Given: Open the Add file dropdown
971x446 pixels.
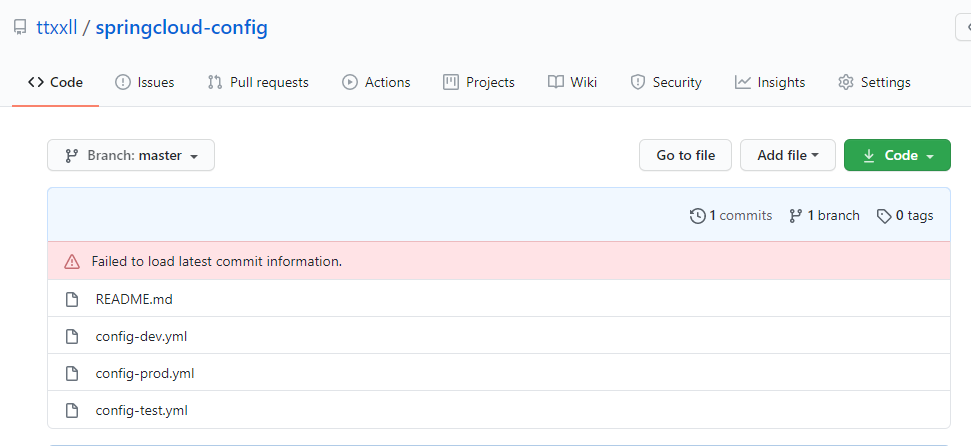Looking at the screenshot, I should tap(788, 155).
